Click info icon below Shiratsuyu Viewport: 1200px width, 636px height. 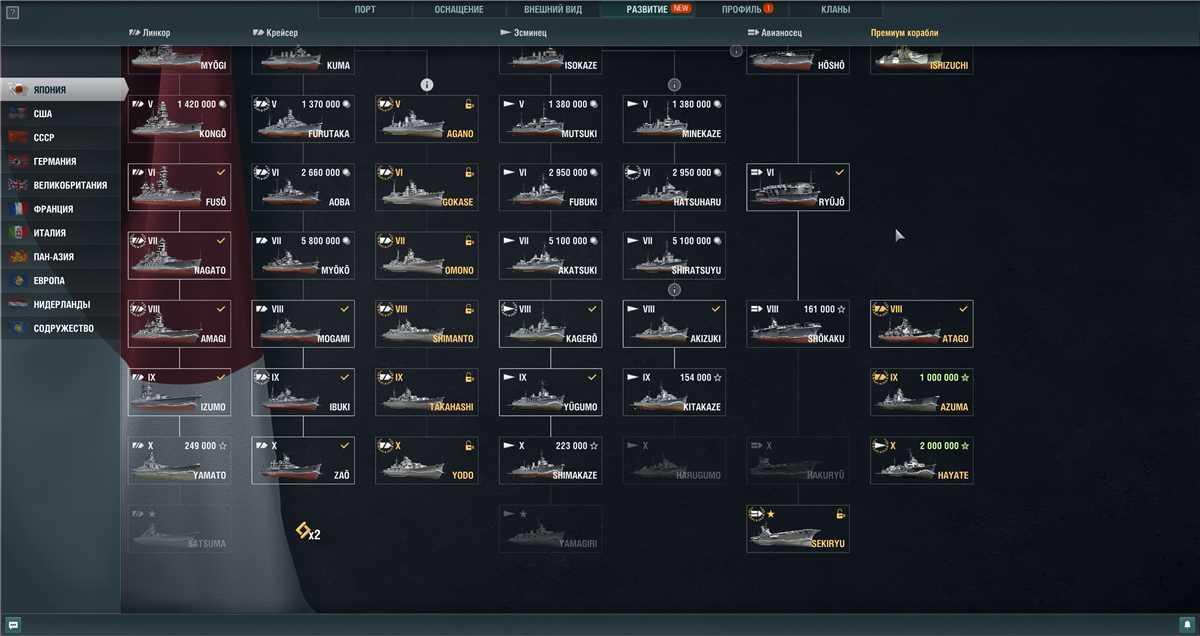coord(675,290)
